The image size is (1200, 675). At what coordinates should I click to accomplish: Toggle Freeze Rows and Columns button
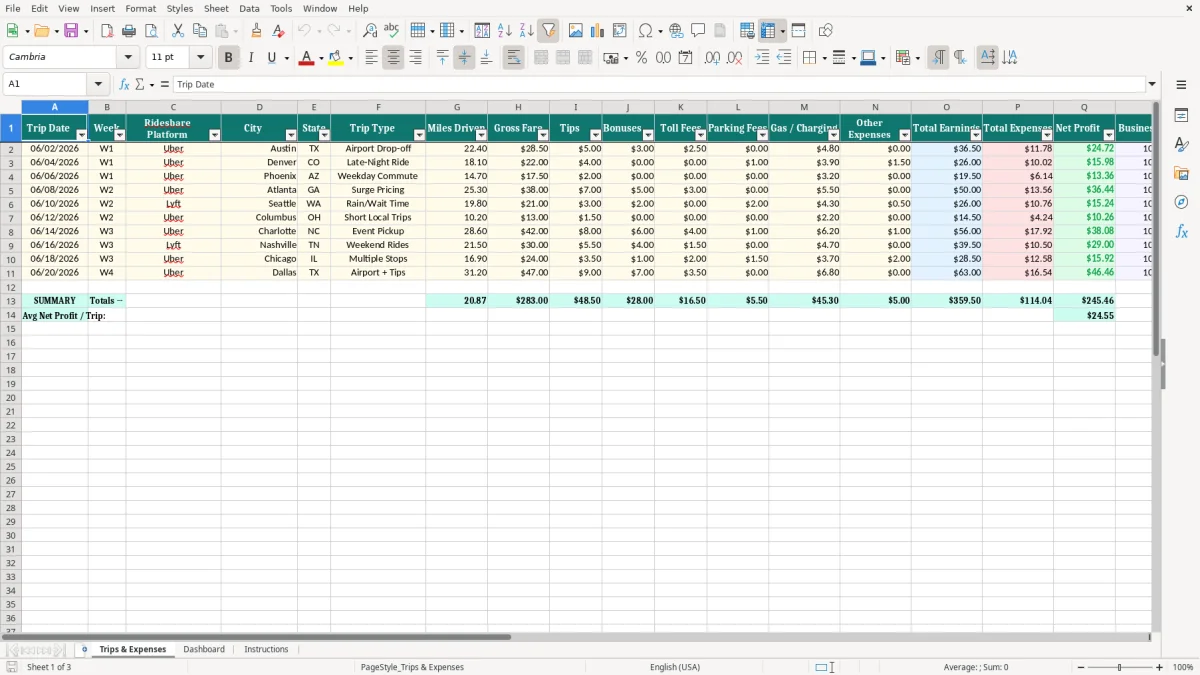(768, 31)
